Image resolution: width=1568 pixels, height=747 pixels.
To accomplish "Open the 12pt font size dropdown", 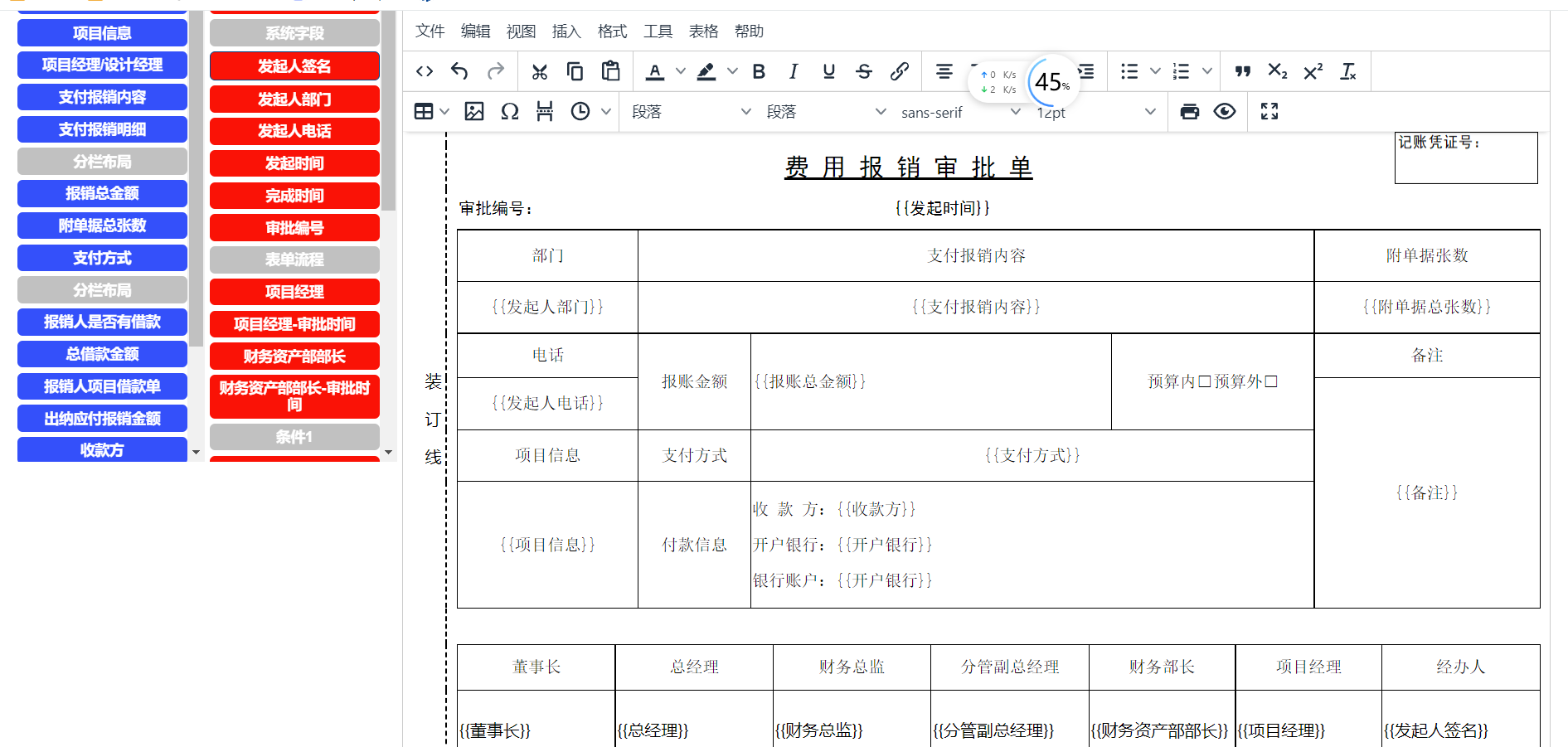I will tap(1095, 112).
